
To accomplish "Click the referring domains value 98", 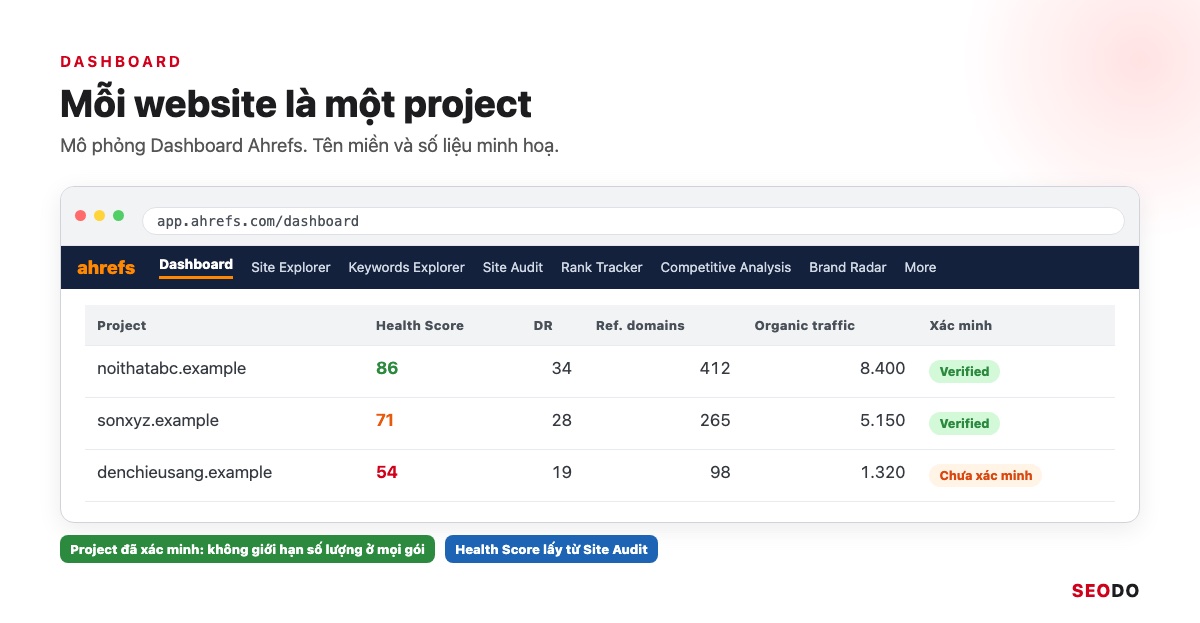I will pyautogui.click(x=720, y=472).
